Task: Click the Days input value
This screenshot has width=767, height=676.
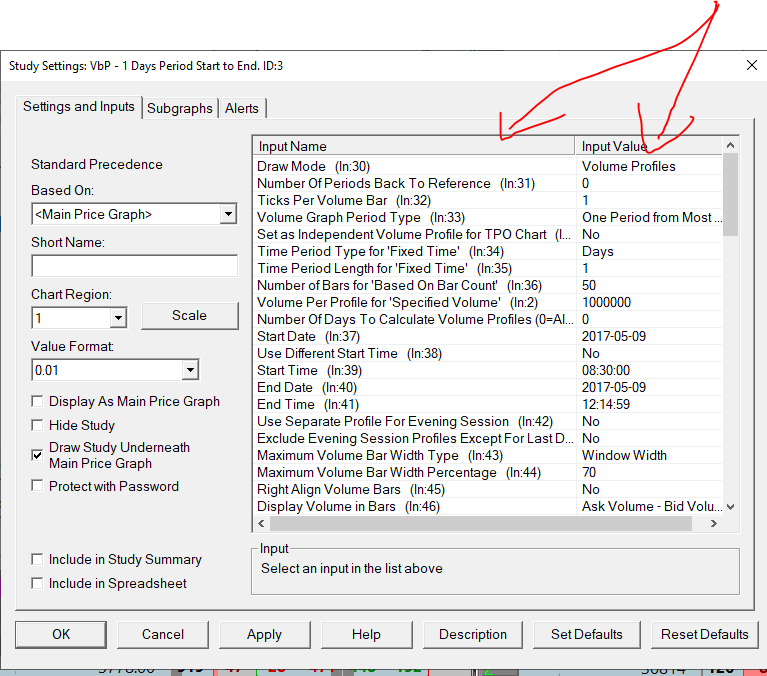Action: [x=598, y=251]
